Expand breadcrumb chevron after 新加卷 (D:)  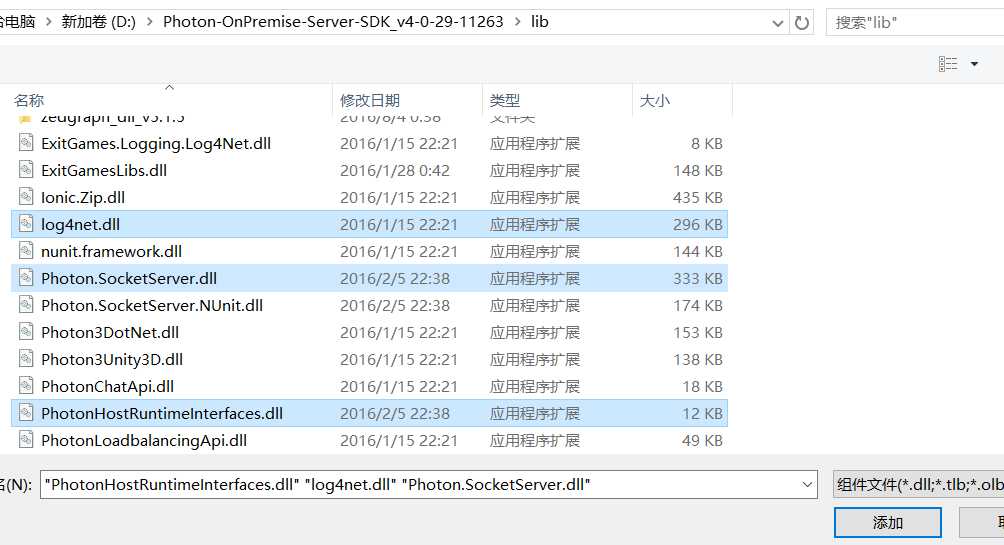[149, 22]
